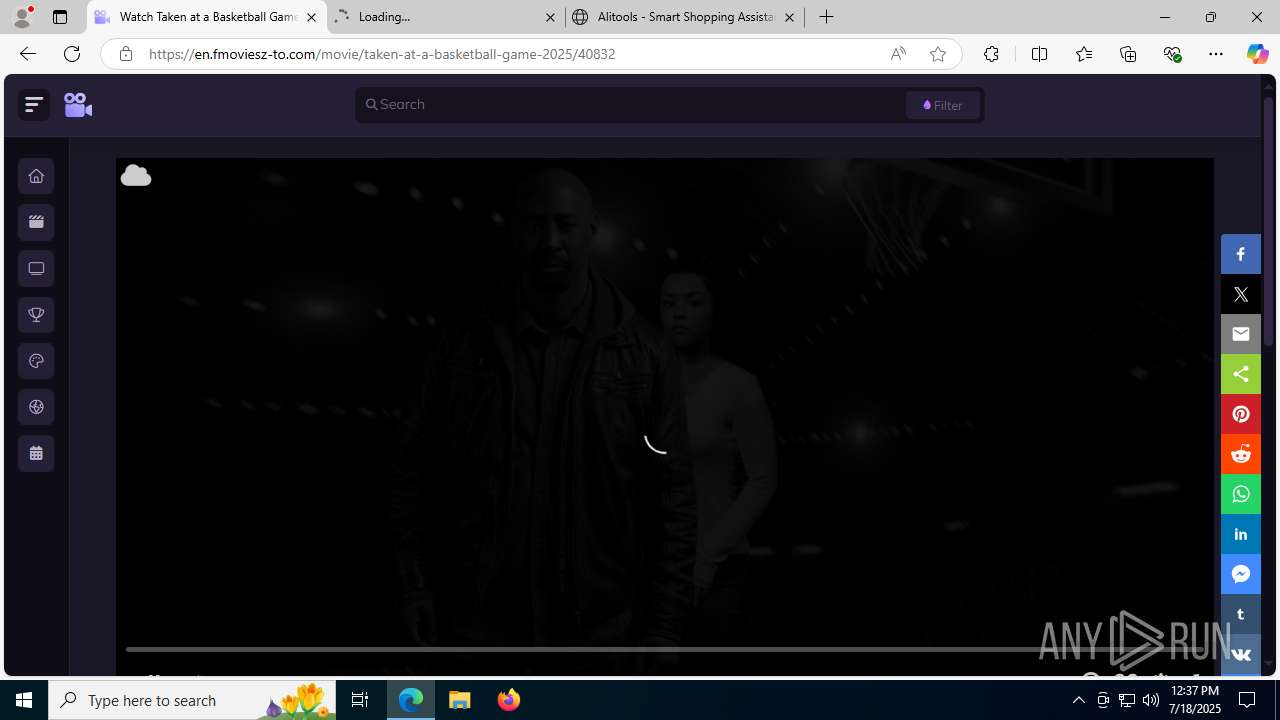This screenshot has width=1280, height=720.
Task: Share on Tumblr
Action: [1241, 614]
